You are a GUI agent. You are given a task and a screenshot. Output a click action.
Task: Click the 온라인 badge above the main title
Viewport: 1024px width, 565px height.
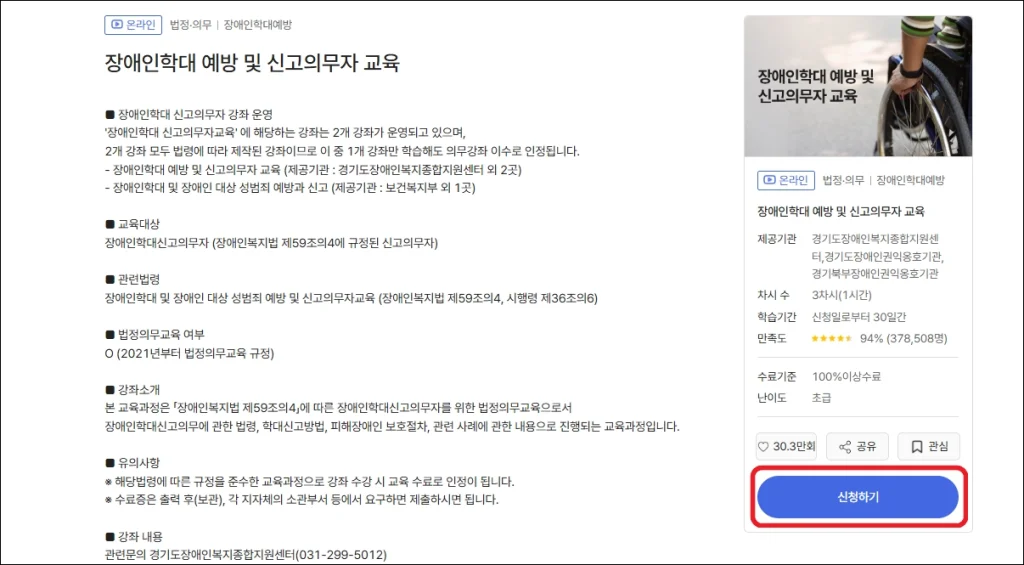pos(133,25)
